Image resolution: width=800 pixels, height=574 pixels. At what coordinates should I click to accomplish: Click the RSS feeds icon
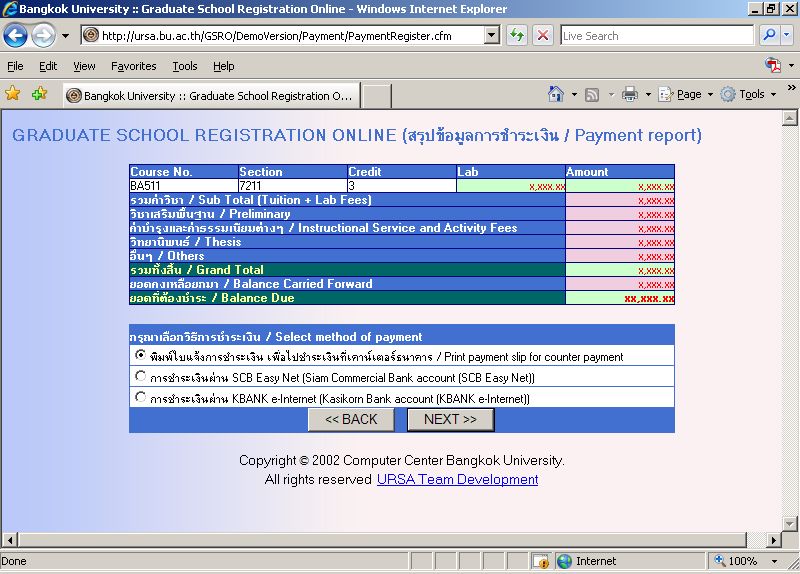point(592,94)
